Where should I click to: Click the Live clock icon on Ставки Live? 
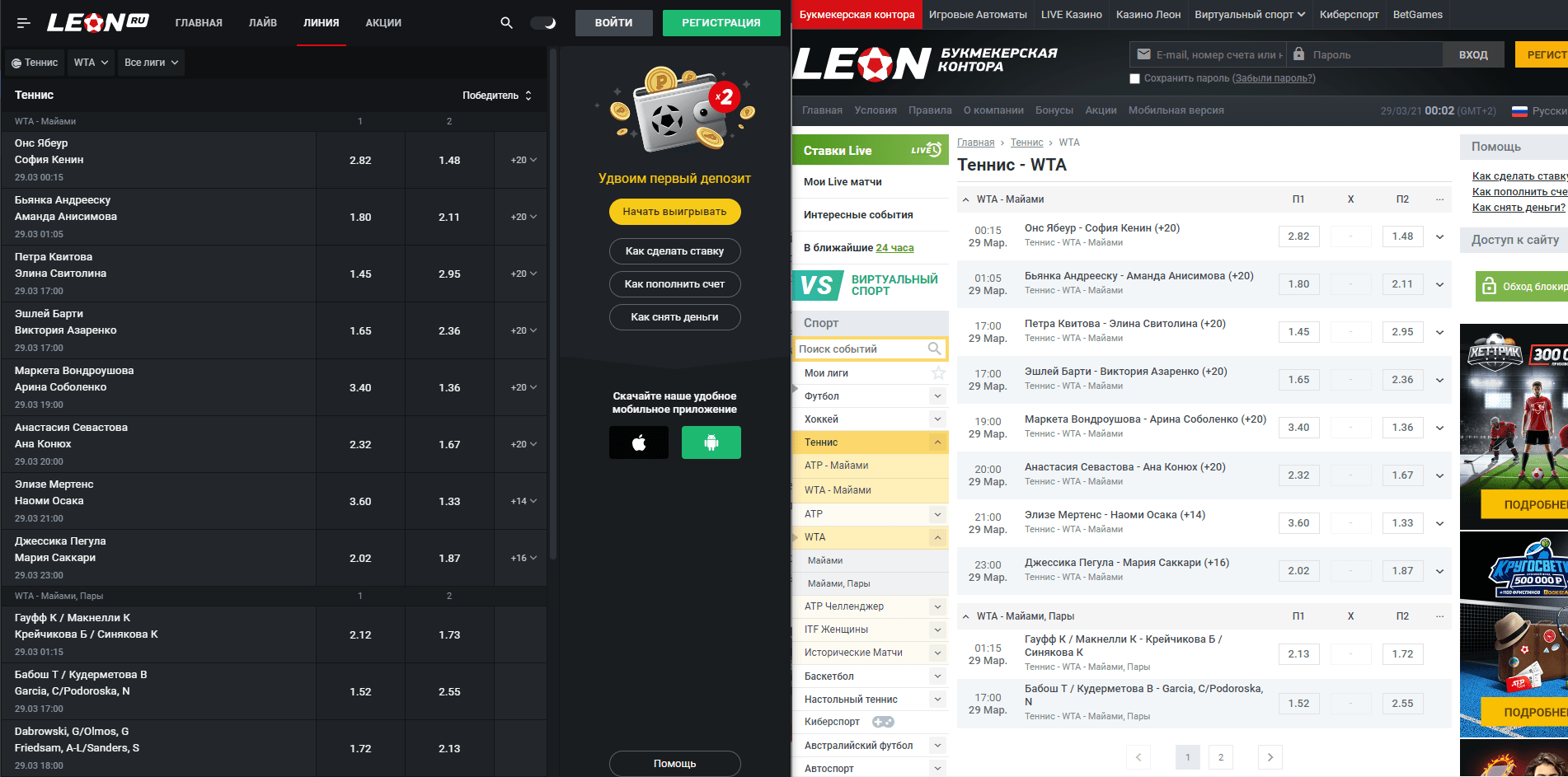point(926,150)
